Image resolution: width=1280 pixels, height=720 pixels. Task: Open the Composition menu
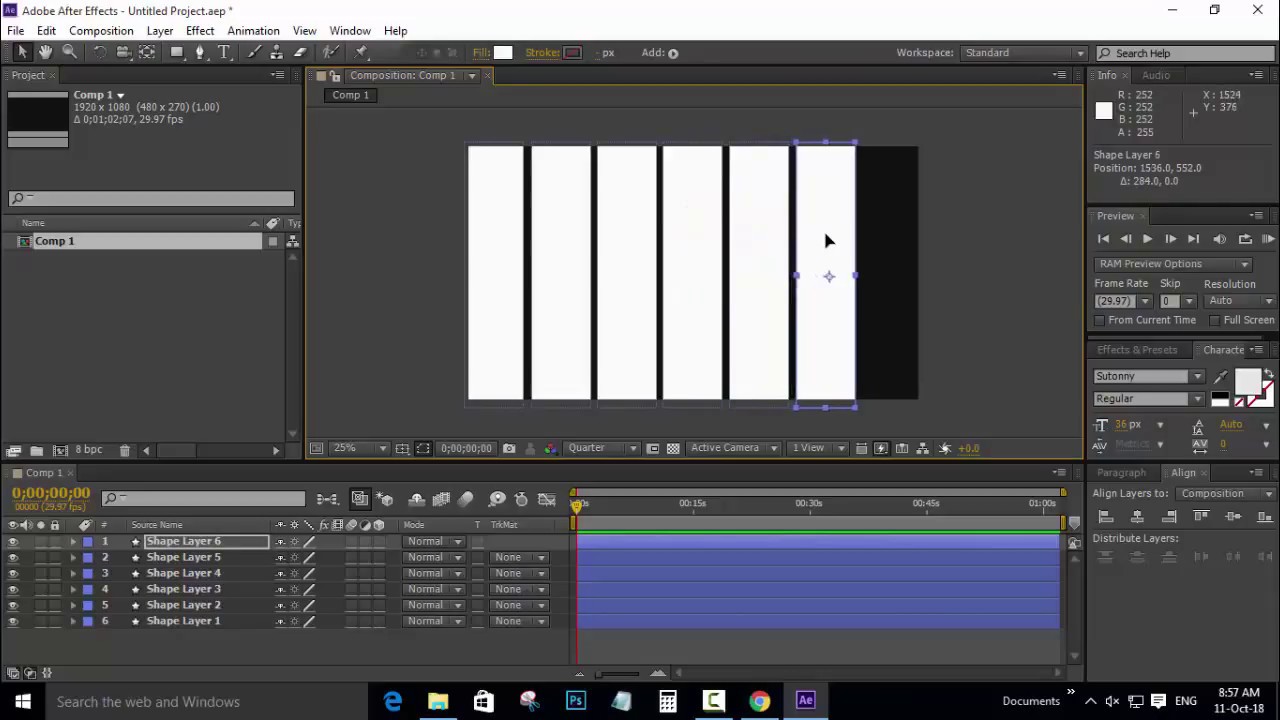(101, 31)
